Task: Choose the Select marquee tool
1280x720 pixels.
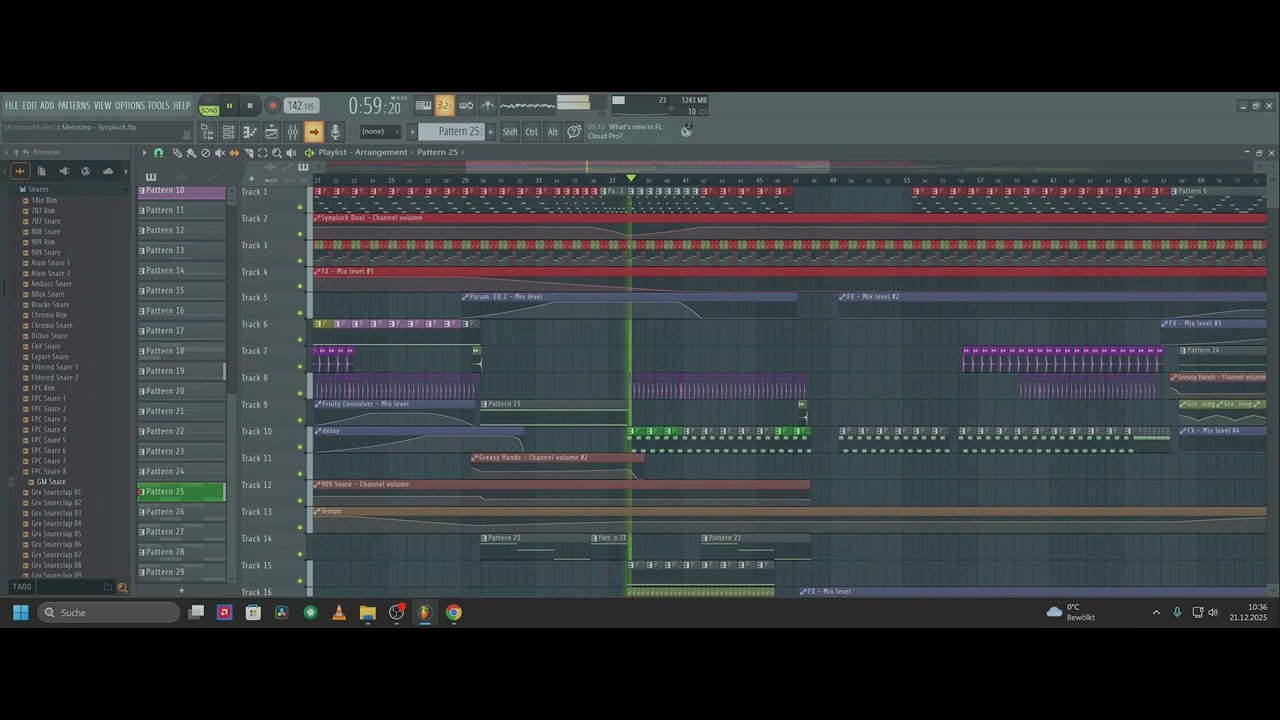Action: point(262,153)
